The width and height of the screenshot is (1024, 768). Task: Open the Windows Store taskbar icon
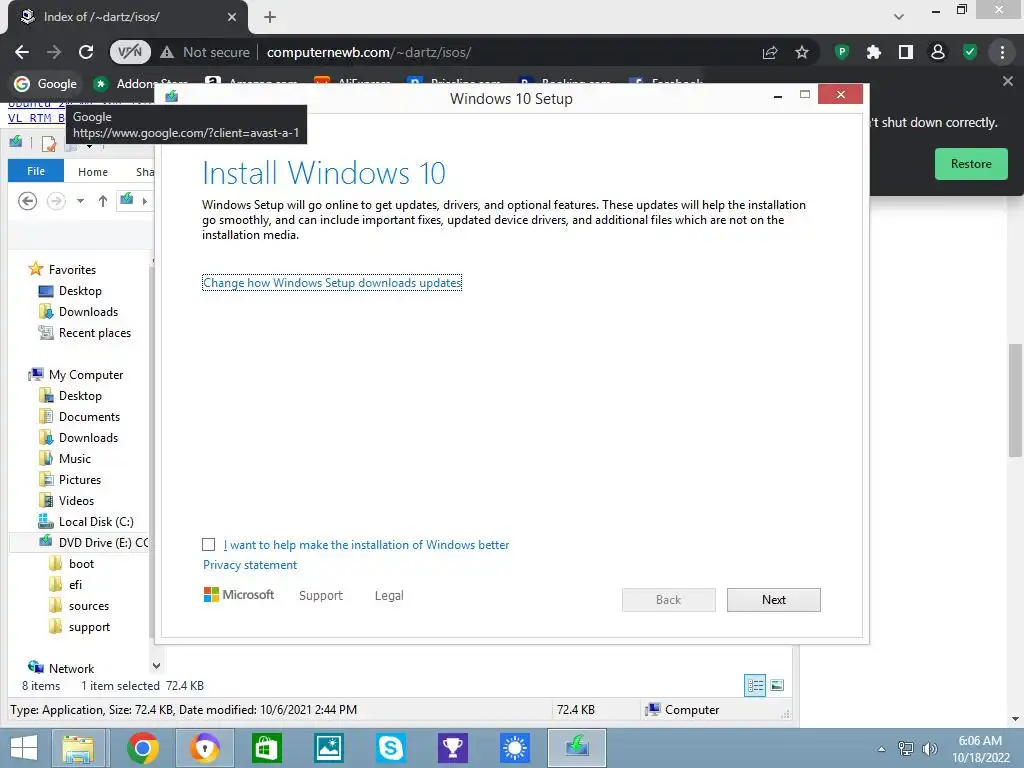[266, 748]
